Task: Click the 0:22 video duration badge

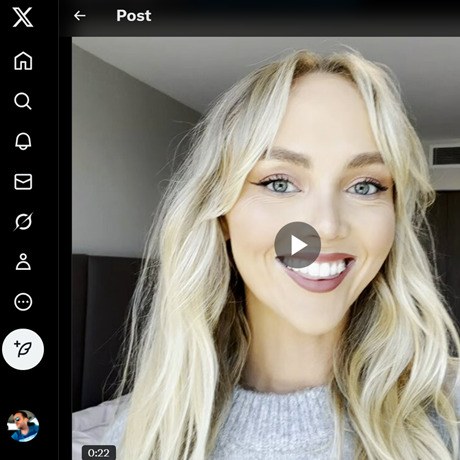Action: (99, 453)
